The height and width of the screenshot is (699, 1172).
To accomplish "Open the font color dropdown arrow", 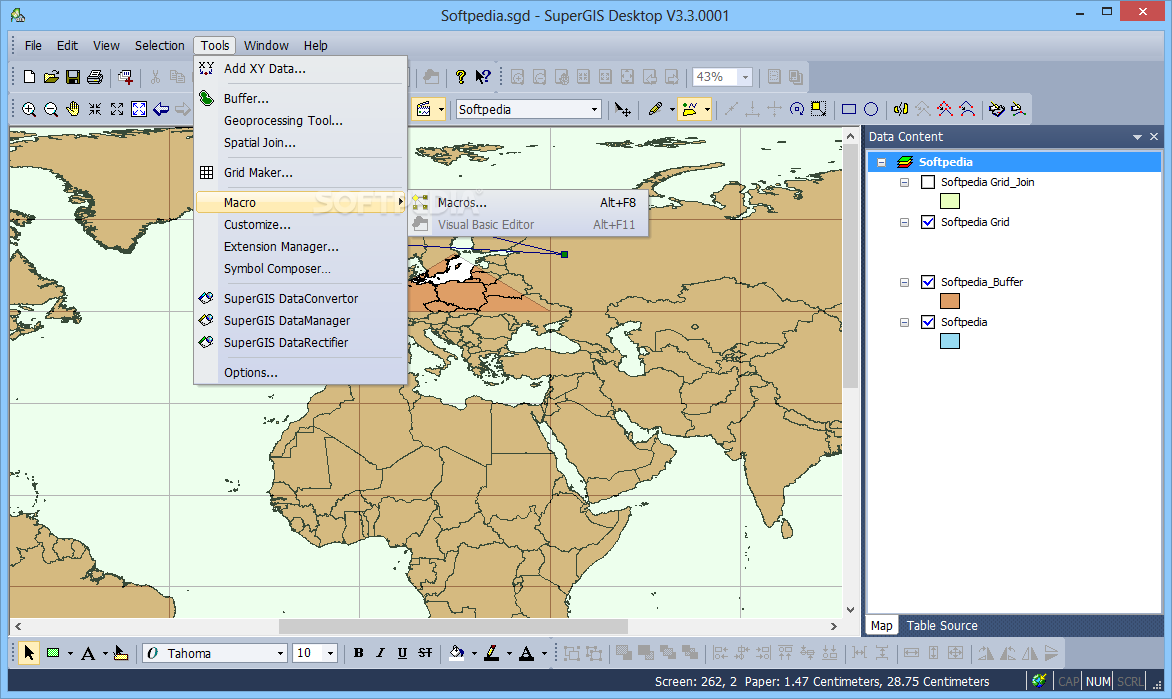I will [544, 653].
